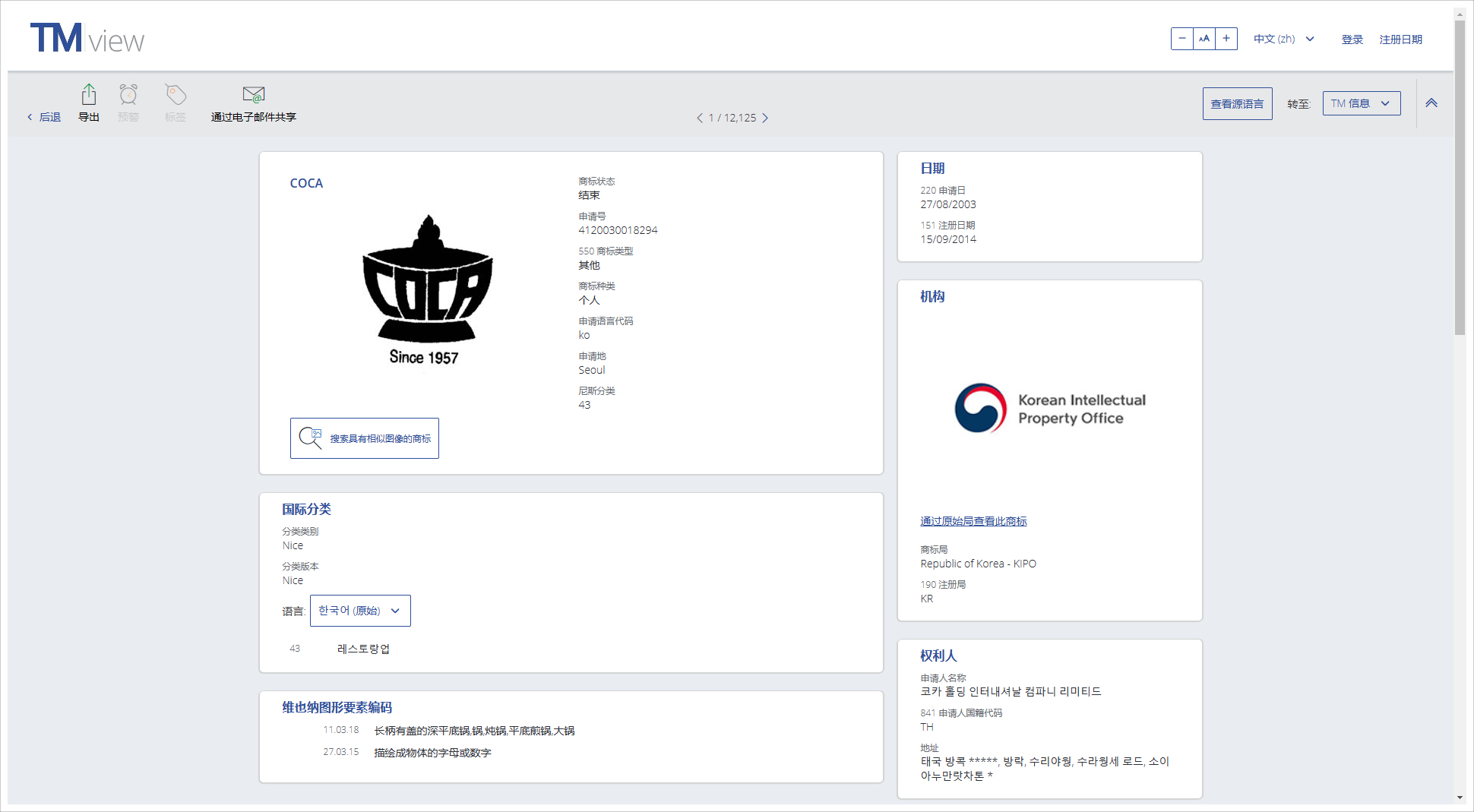This screenshot has height=812, width=1474.
Task: Open 通过原始局查看此商标 link
Action: (973, 521)
